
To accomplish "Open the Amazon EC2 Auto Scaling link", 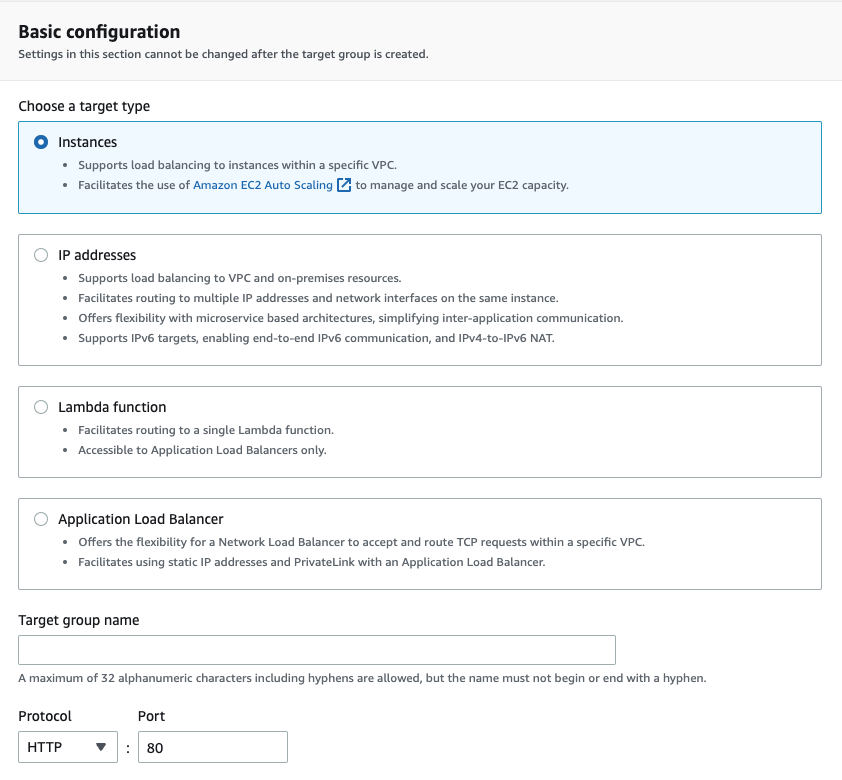I will point(263,185).
